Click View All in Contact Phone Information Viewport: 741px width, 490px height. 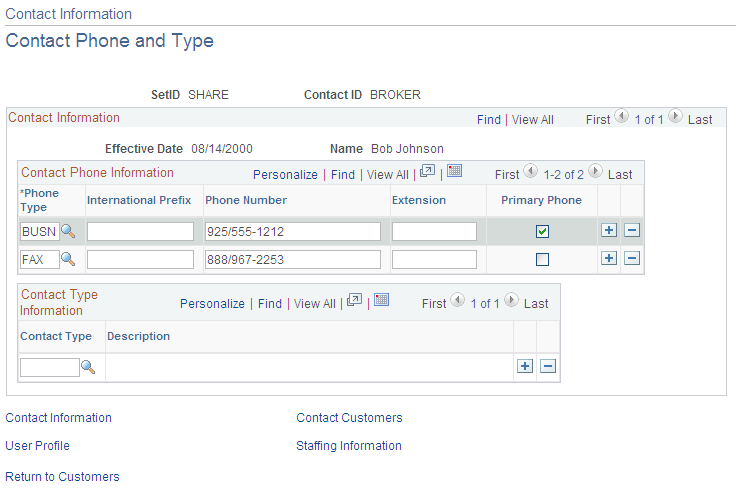388,175
